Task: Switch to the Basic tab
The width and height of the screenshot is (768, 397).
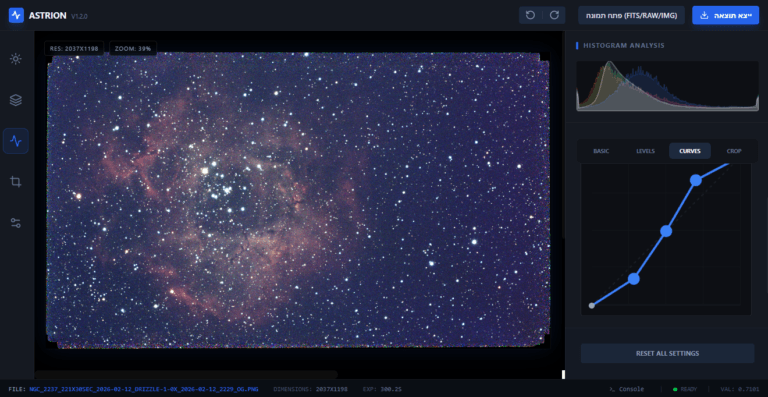Action: [x=601, y=151]
